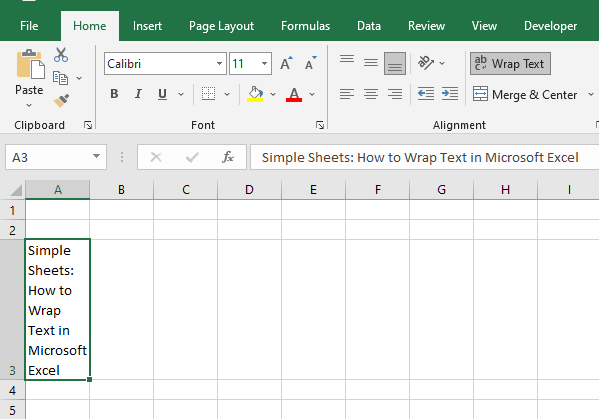Open Font Color palette dropdown arrow
The height and width of the screenshot is (419, 599).
312,94
